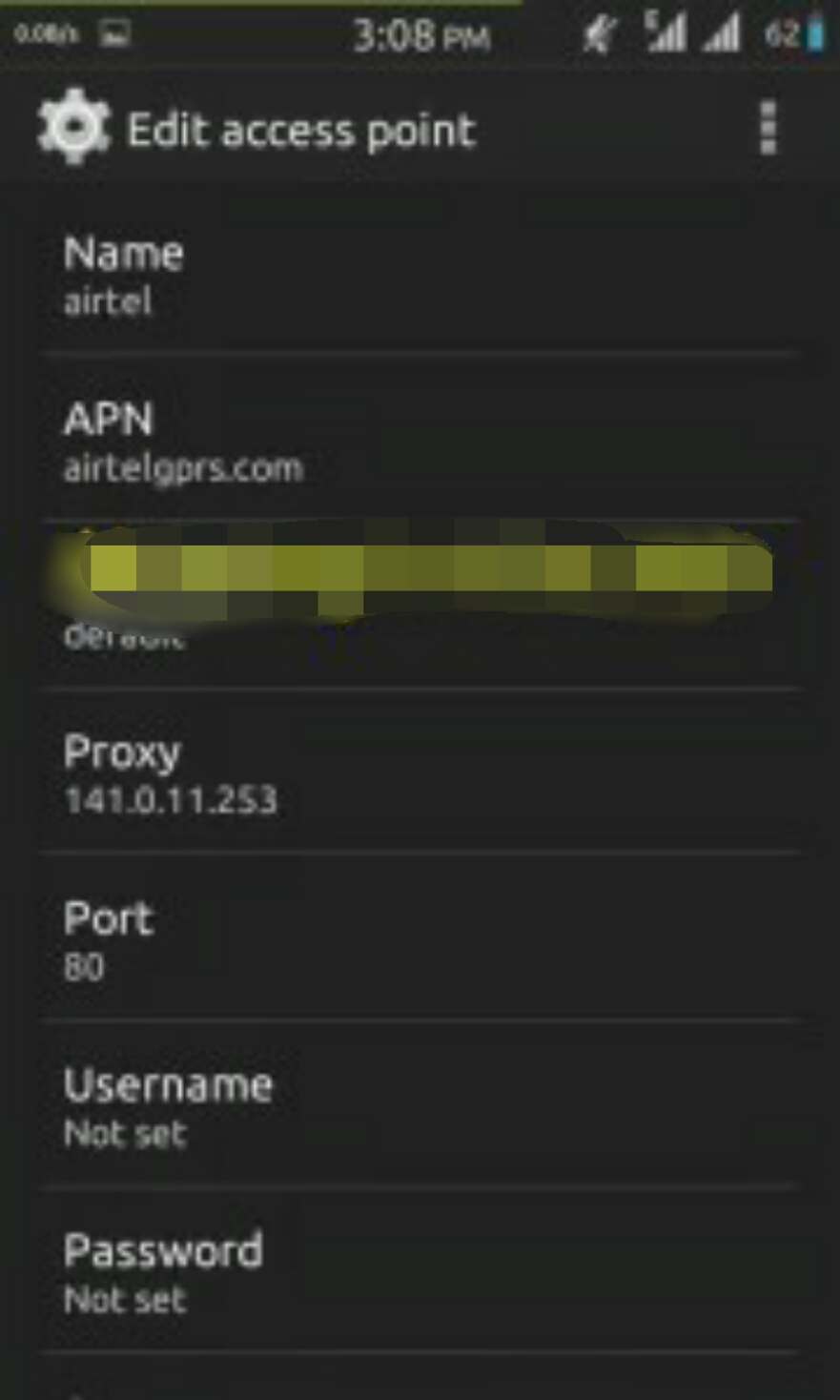Tap the Edit access point title

click(301, 131)
